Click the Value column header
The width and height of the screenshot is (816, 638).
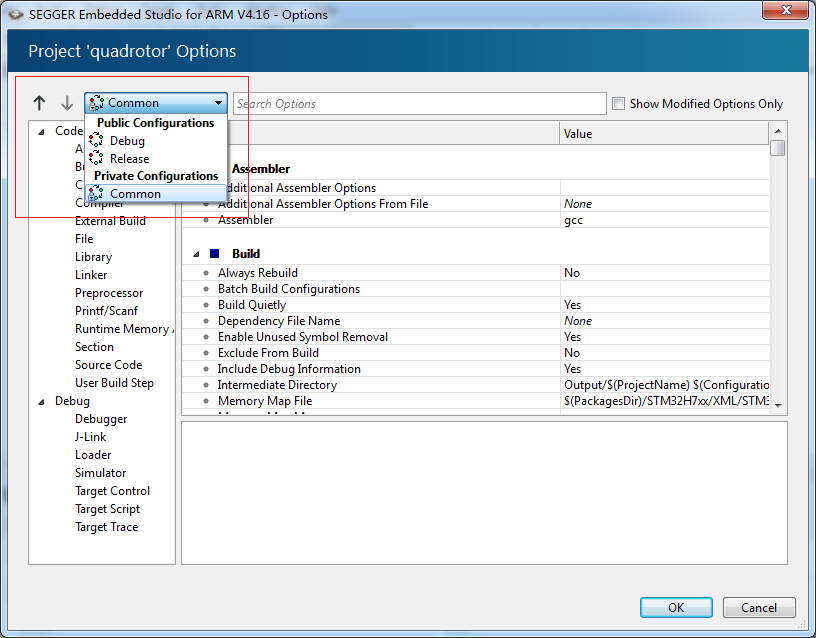tap(664, 134)
